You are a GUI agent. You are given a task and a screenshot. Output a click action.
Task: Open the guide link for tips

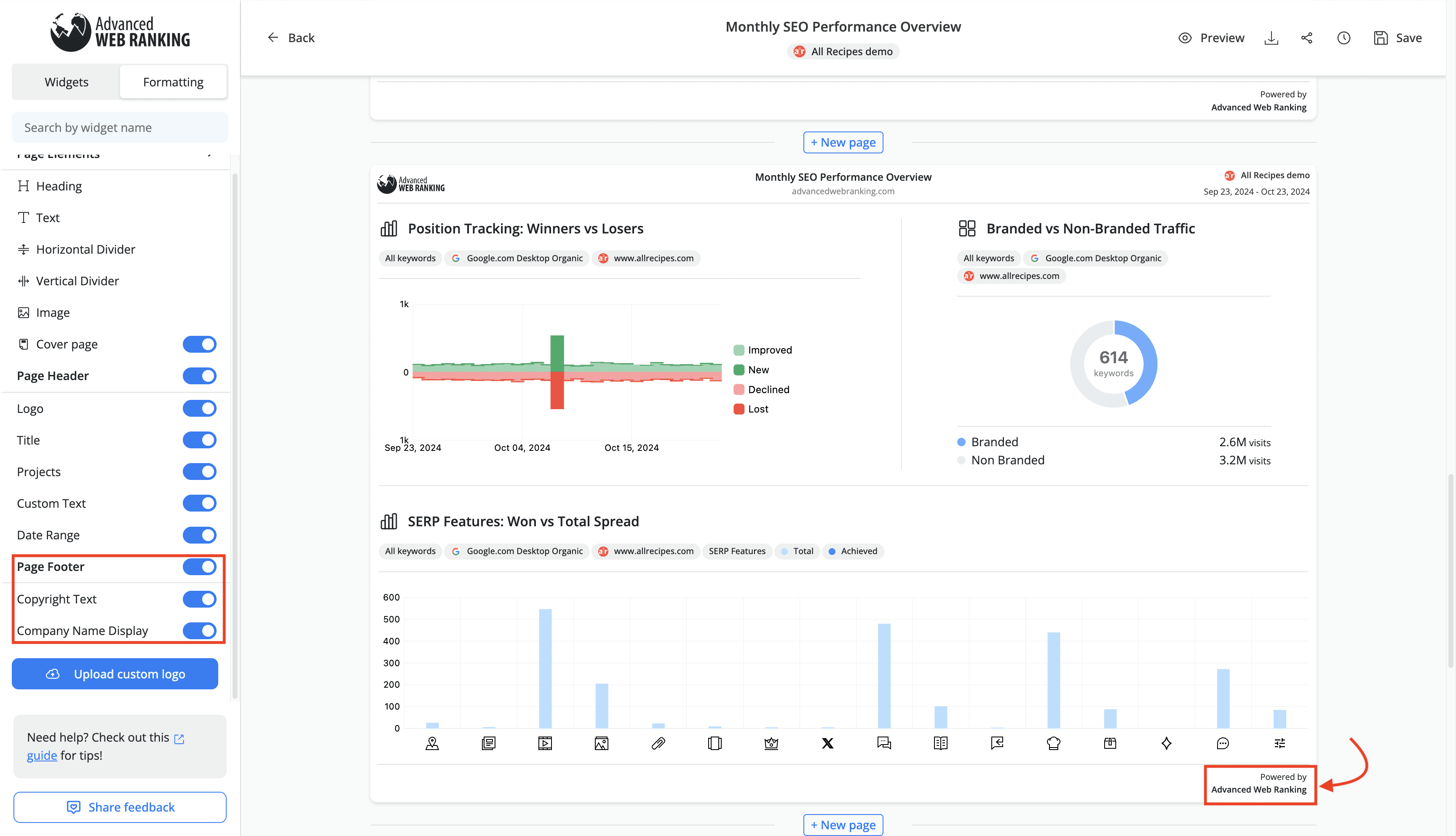point(42,756)
